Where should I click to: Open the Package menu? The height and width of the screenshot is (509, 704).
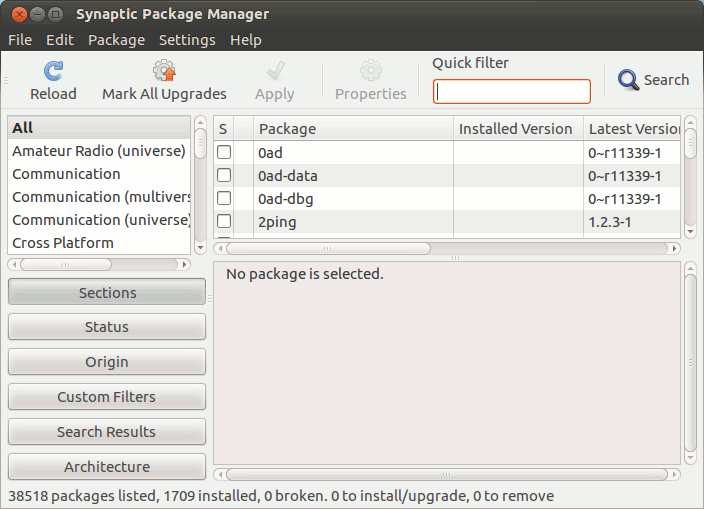(116, 40)
